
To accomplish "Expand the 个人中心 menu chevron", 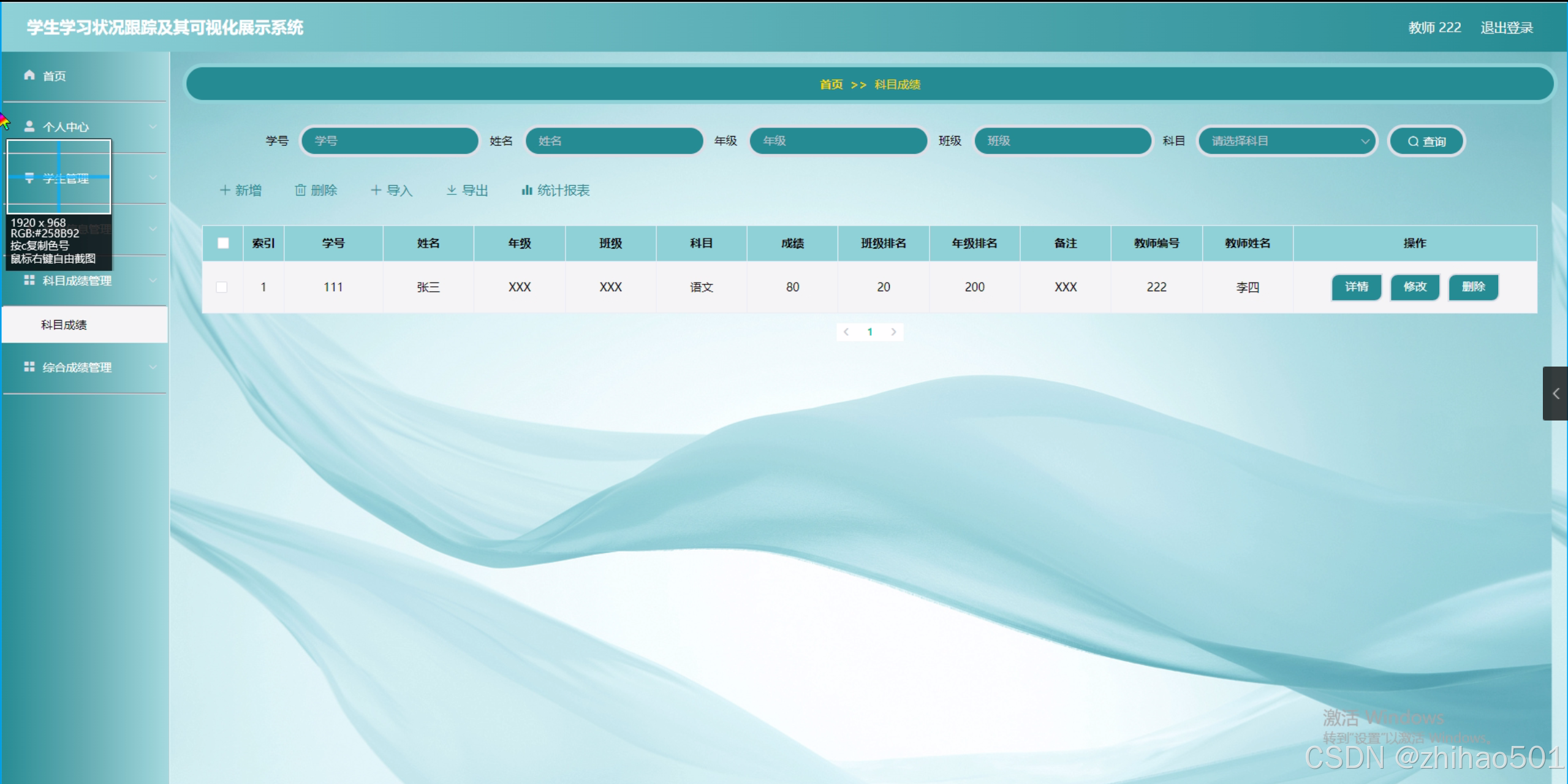I will 153,127.
